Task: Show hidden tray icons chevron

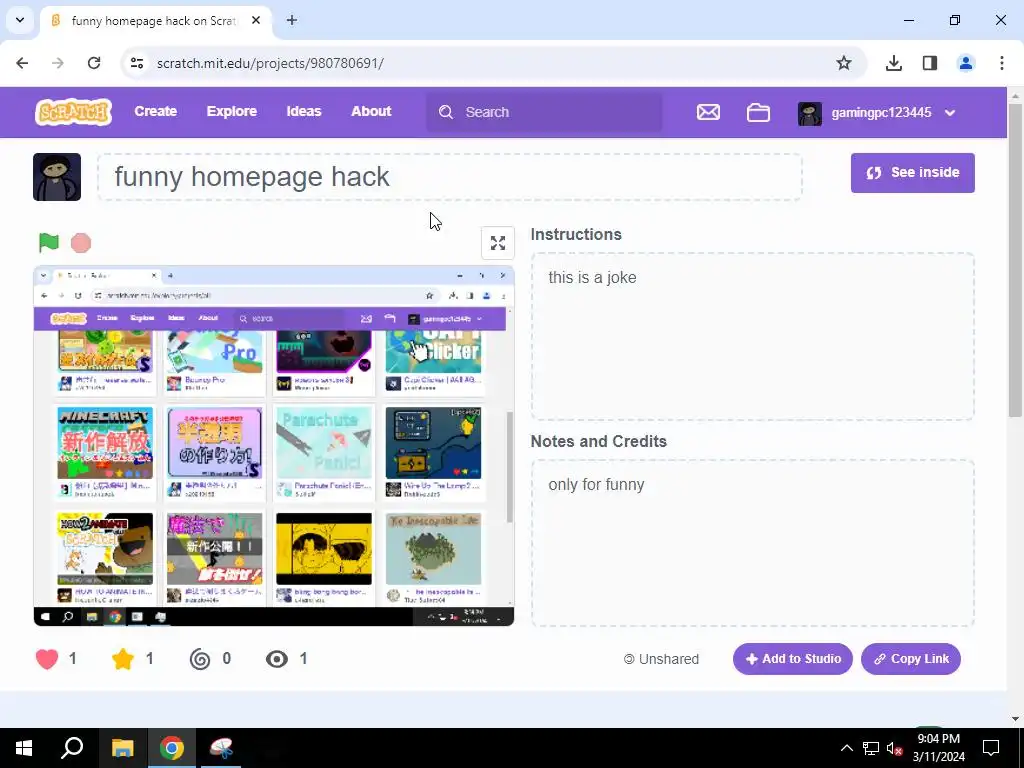Action: point(846,748)
